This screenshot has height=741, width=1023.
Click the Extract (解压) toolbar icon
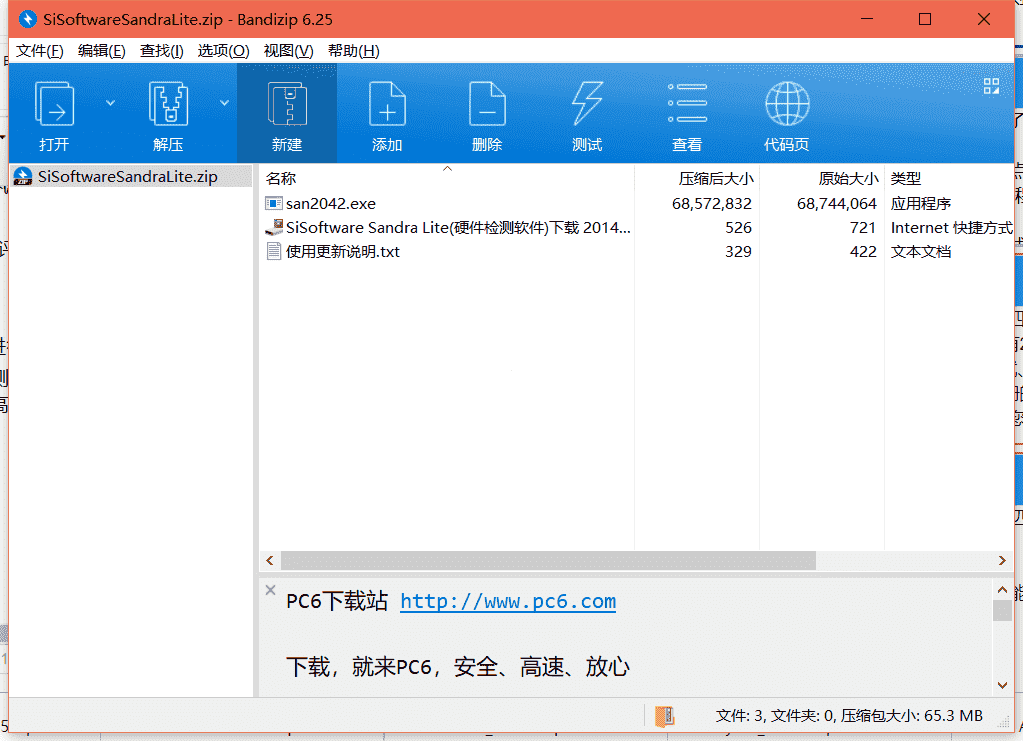click(168, 103)
